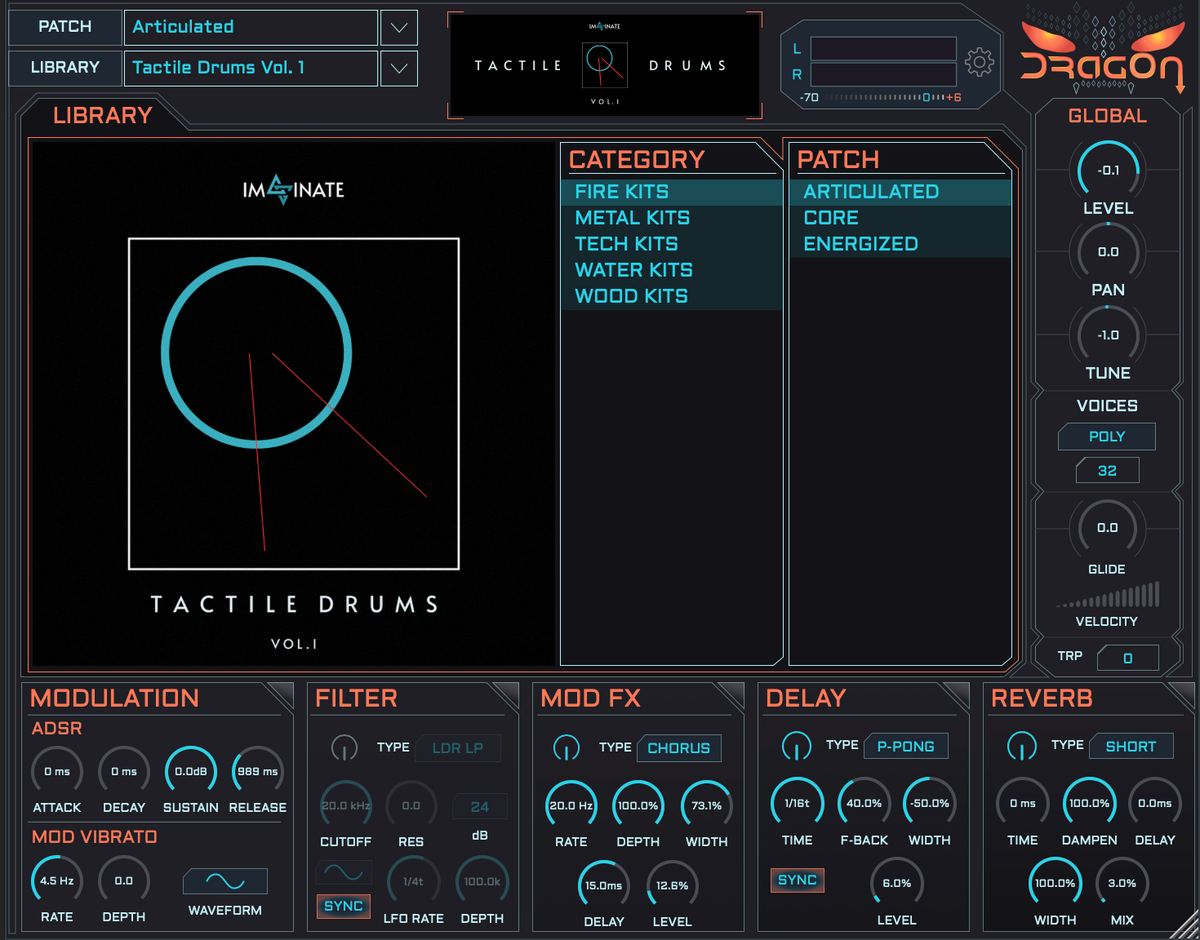Image resolution: width=1200 pixels, height=940 pixels.
Task: Open the Library dropdown arrow
Action: [399, 68]
